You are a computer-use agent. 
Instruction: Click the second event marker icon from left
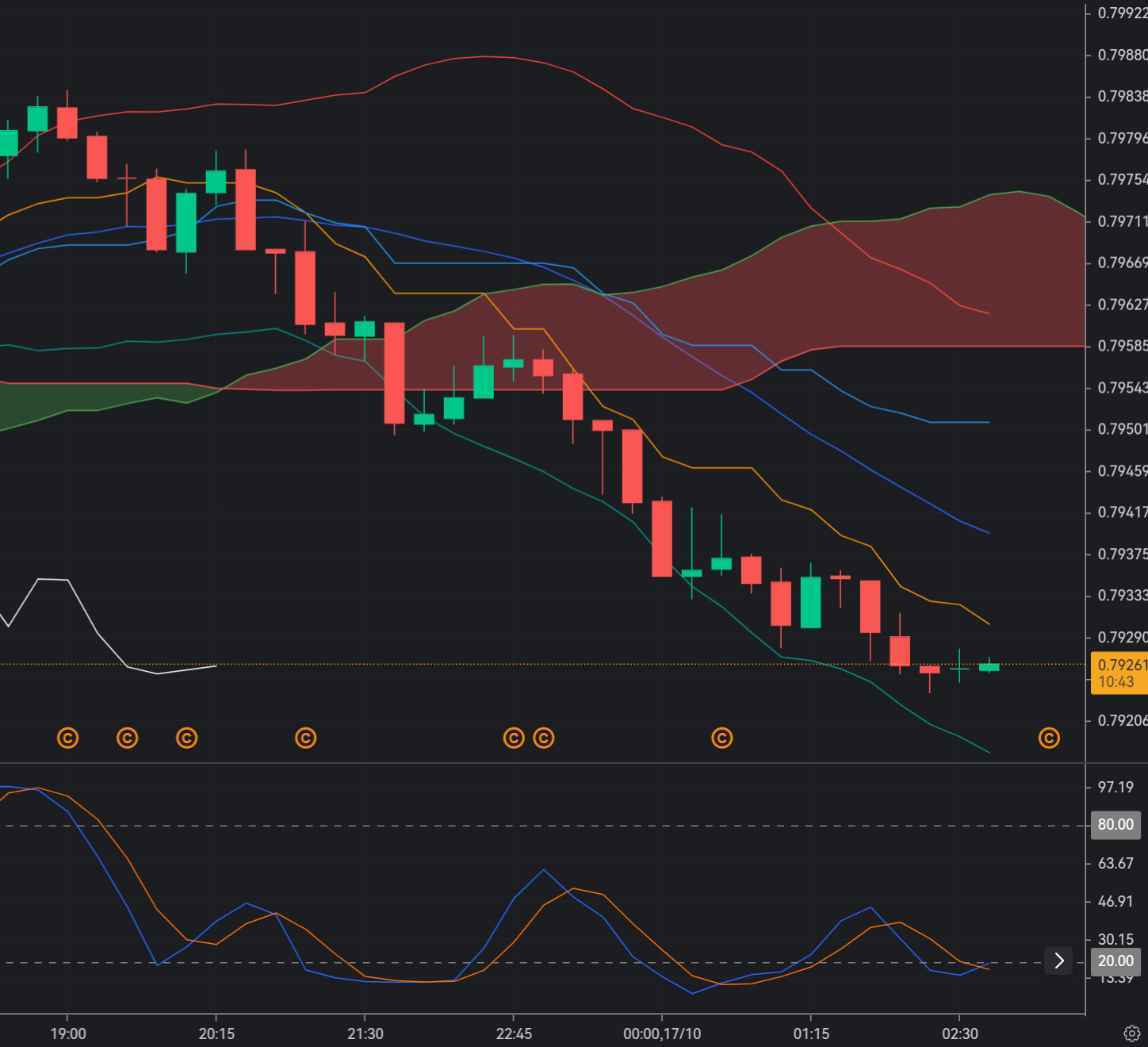[127, 738]
